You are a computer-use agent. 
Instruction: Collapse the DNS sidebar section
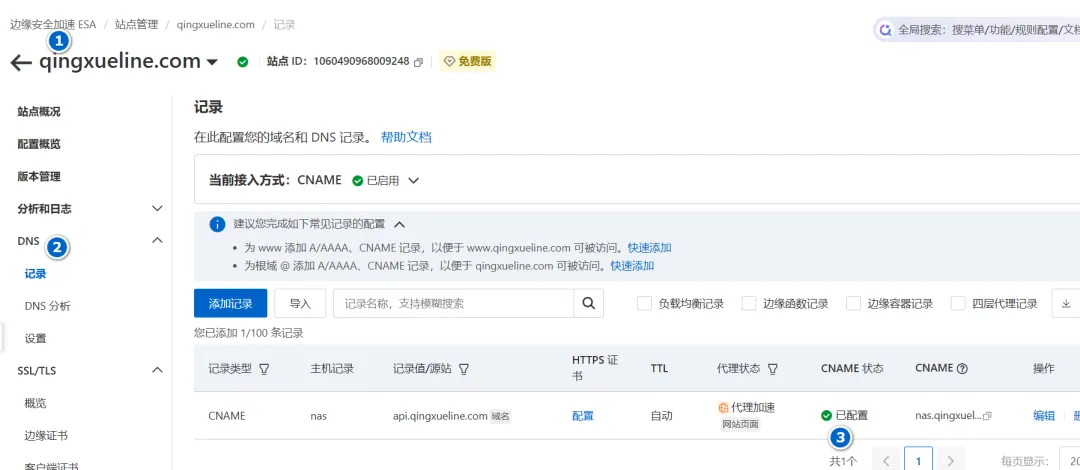pos(157,241)
